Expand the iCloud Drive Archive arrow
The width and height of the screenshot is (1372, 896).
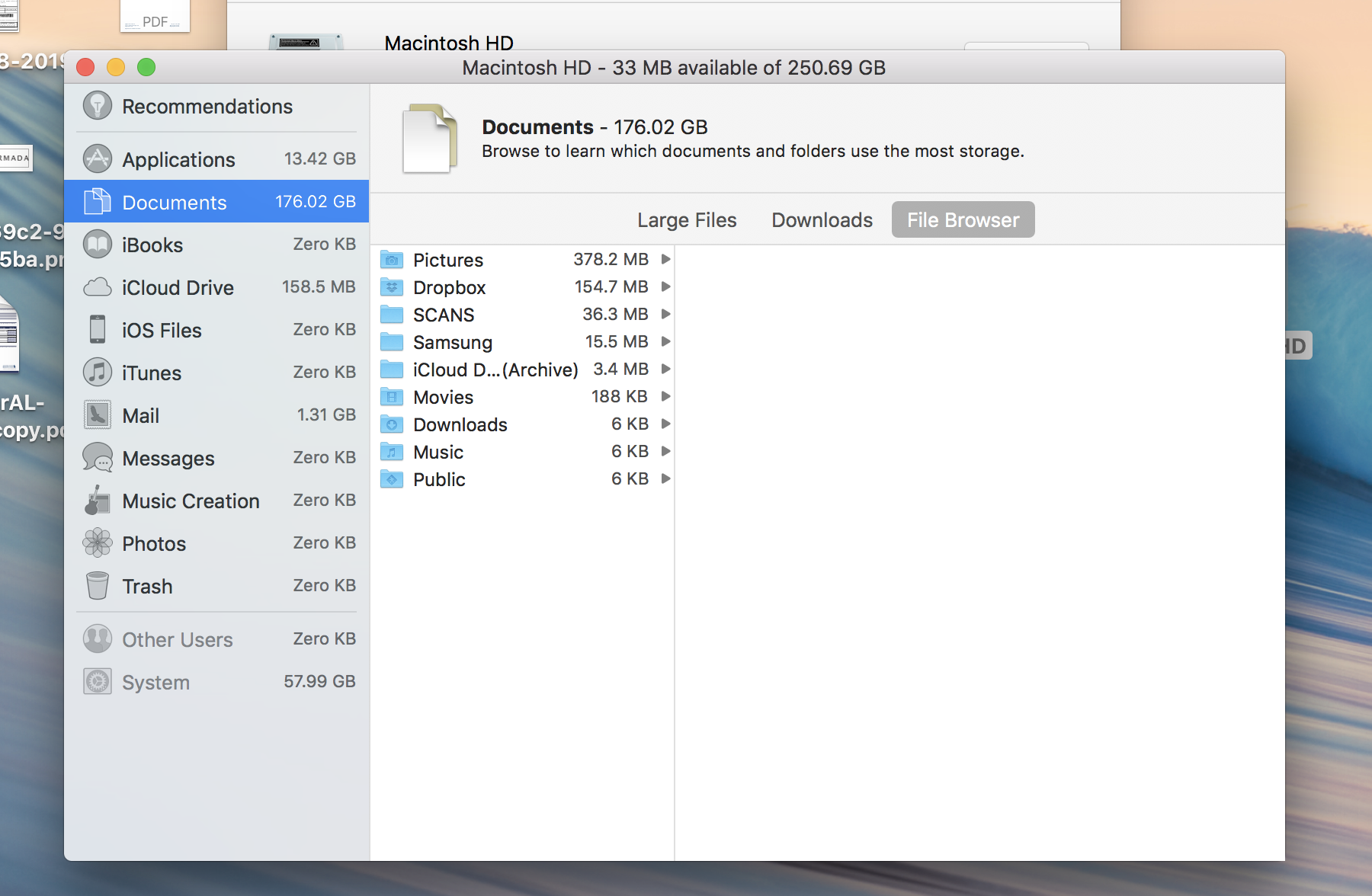(x=666, y=369)
